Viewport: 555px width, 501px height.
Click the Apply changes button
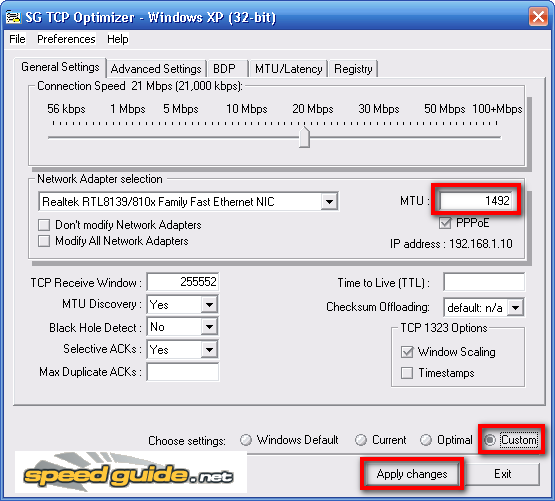412,474
